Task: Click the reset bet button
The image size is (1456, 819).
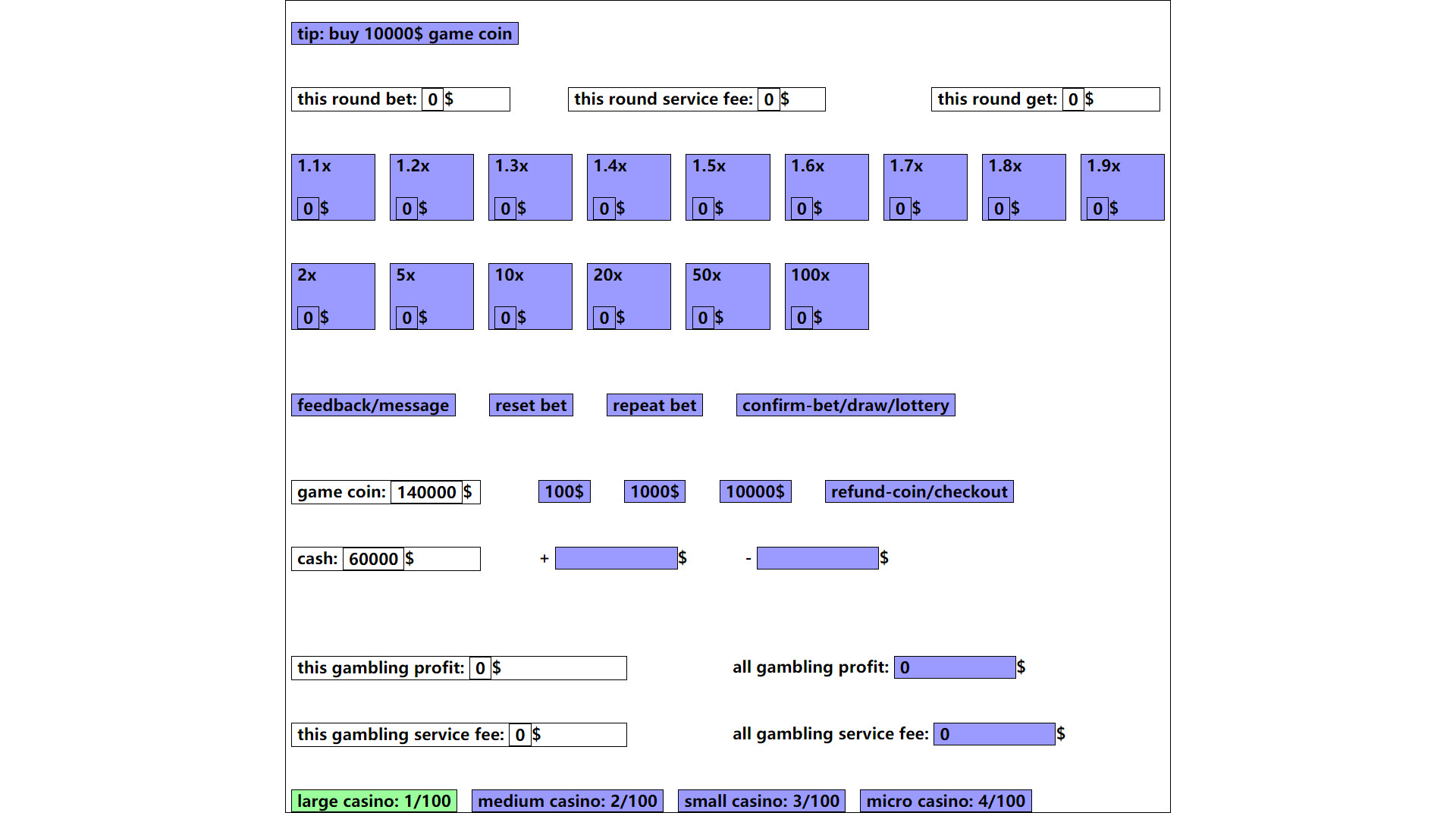Action: (529, 405)
